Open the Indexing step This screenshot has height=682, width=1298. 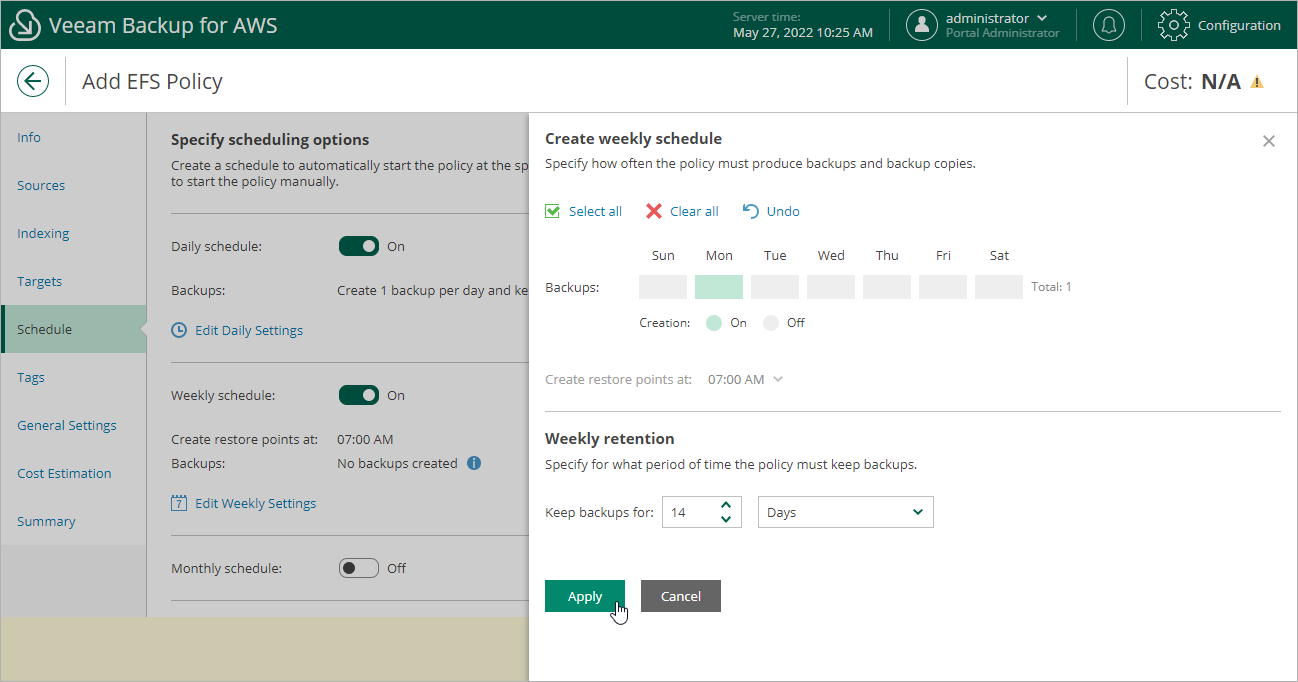(x=74, y=233)
